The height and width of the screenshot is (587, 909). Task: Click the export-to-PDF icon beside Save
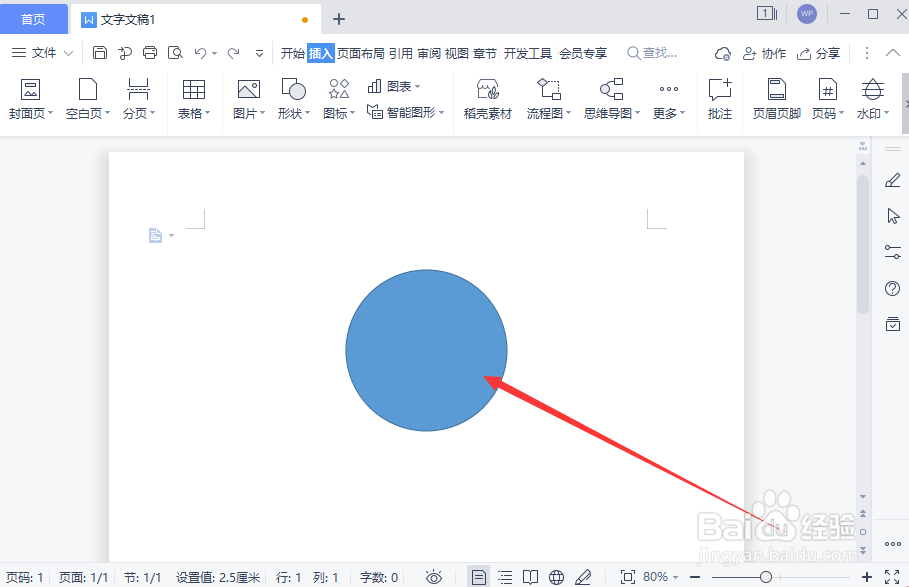[125, 53]
